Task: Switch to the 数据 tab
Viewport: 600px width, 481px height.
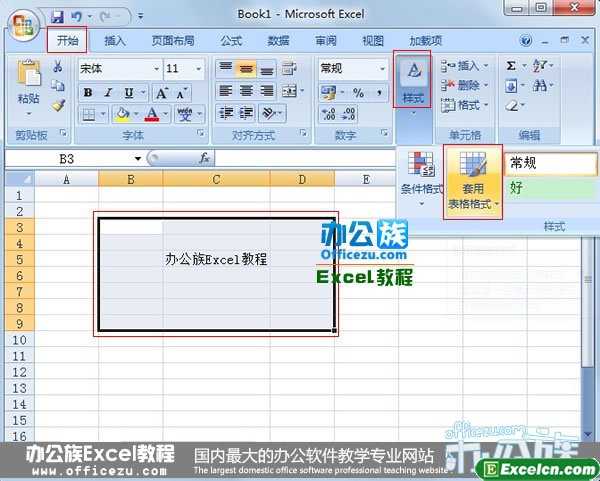Action: [x=278, y=40]
